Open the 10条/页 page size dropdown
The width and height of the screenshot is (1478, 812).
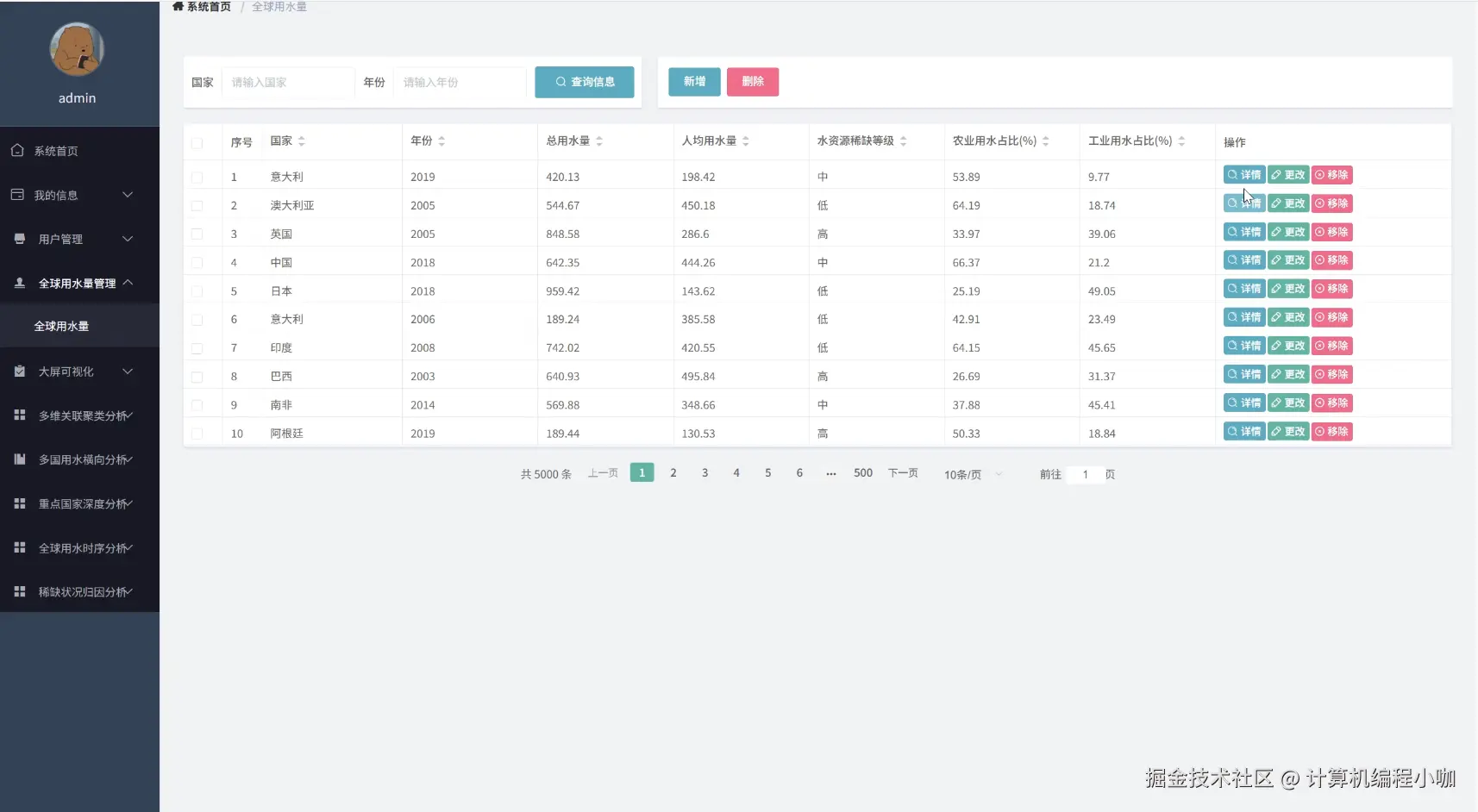(x=973, y=474)
